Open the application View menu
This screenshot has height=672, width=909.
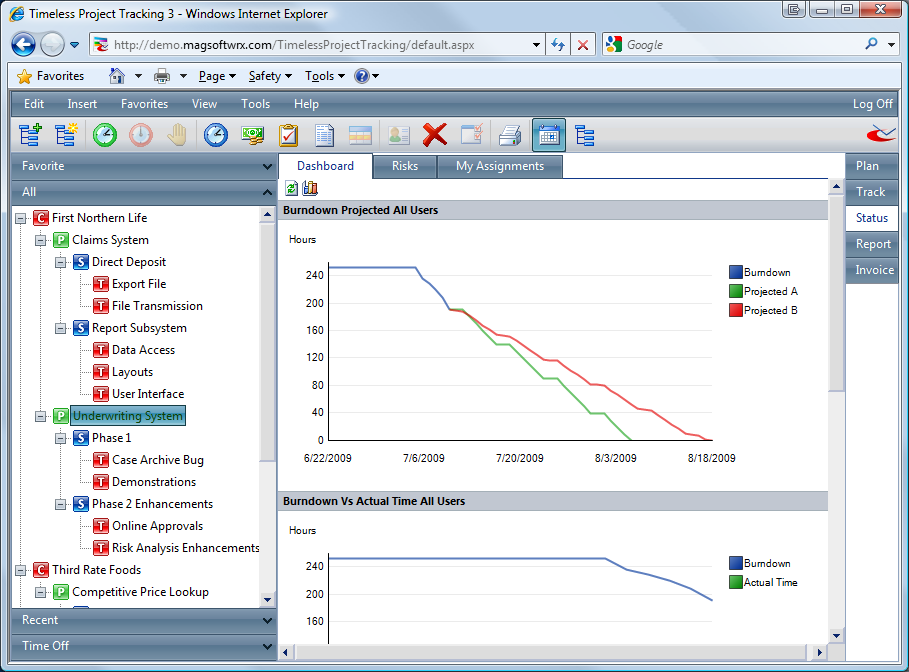[204, 104]
